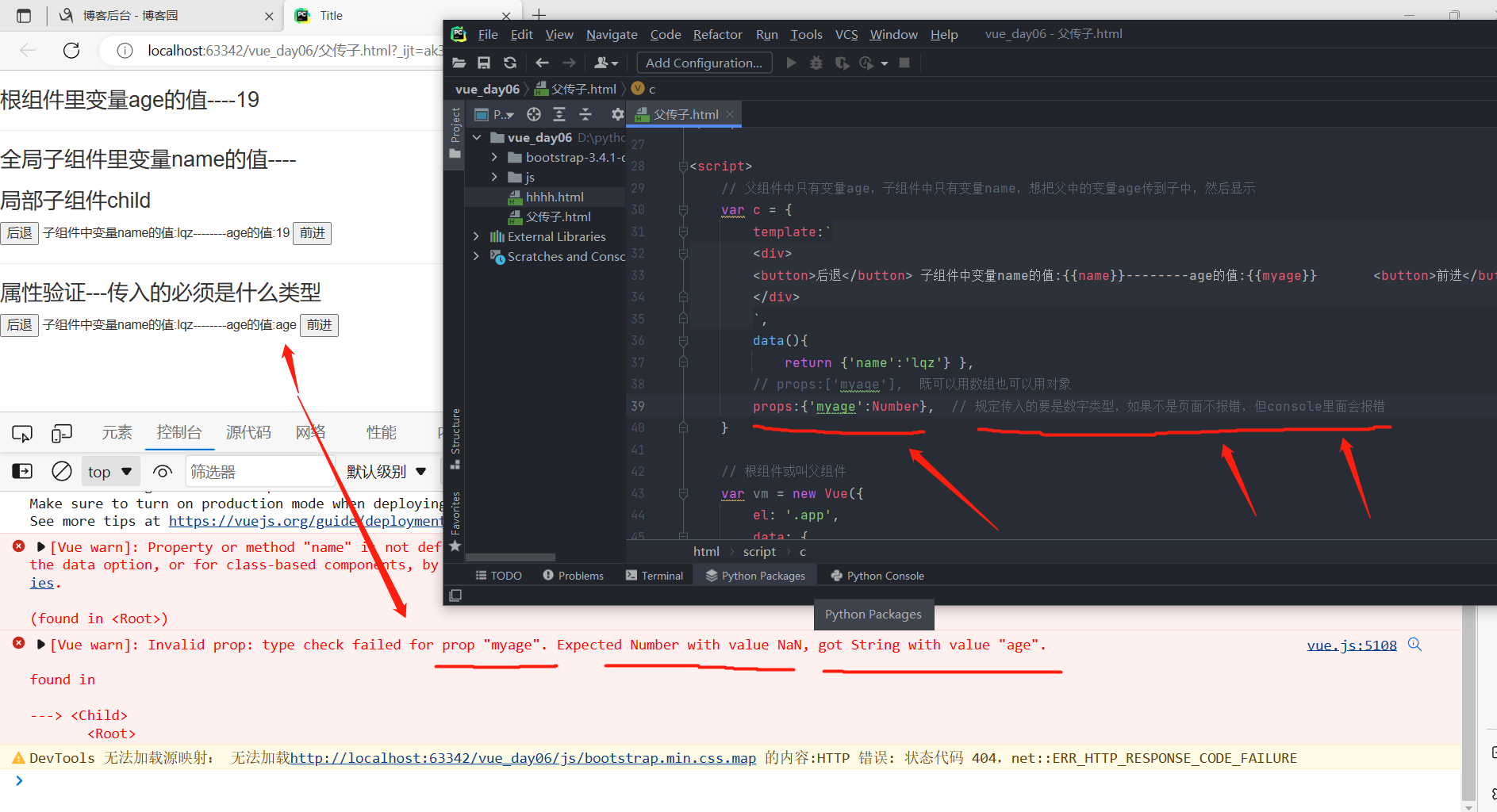Expand Scratches and Consoles node
The image size is (1497, 812).
tap(476, 256)
